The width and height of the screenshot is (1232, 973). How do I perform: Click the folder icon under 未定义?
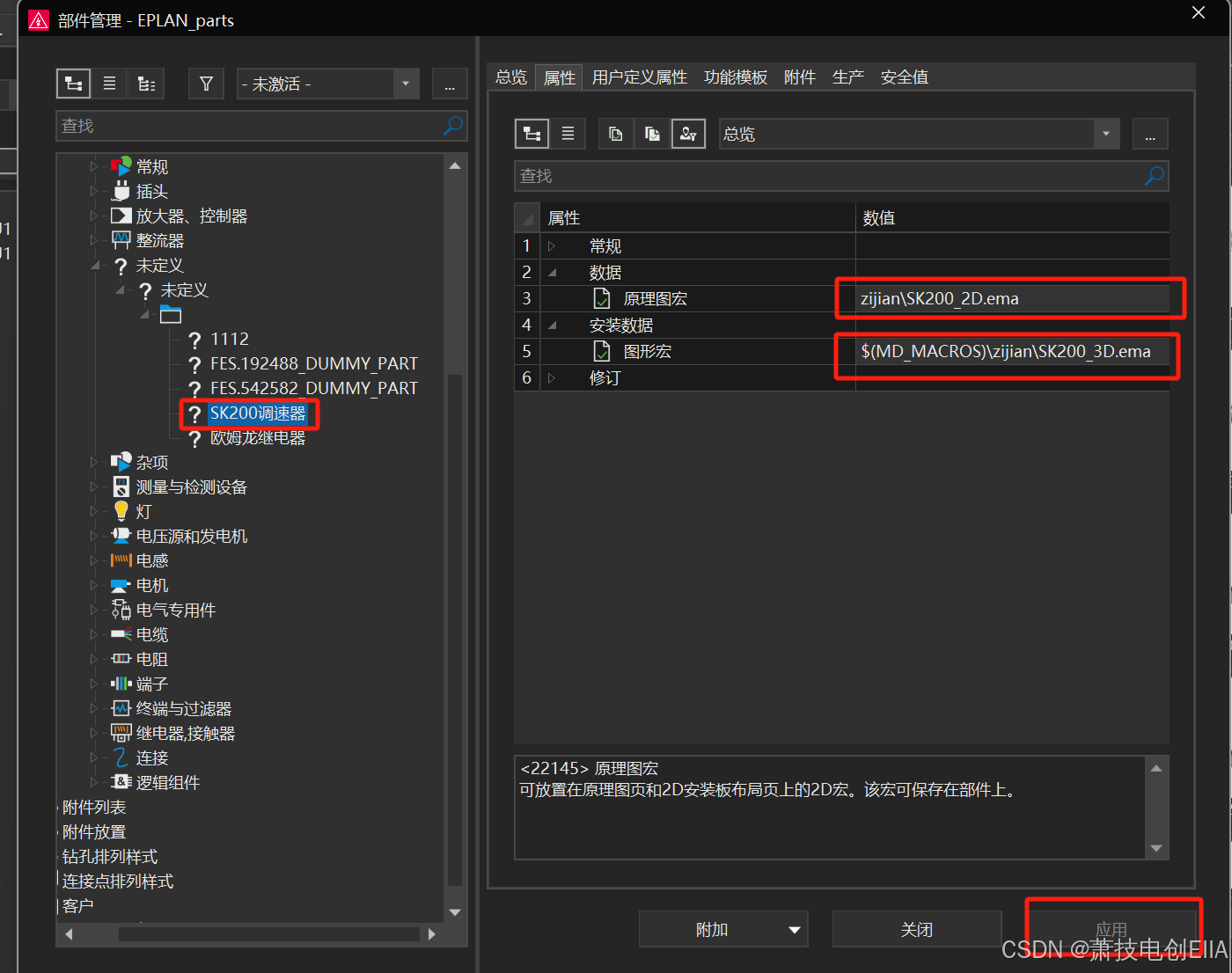pos(171,314)
